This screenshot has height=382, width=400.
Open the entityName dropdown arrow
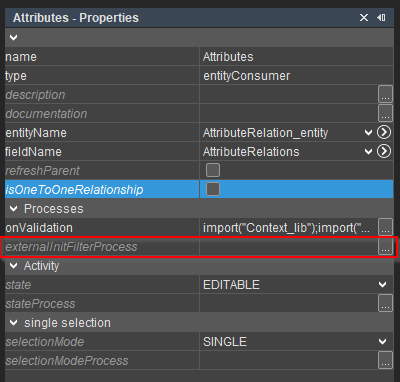368,133
